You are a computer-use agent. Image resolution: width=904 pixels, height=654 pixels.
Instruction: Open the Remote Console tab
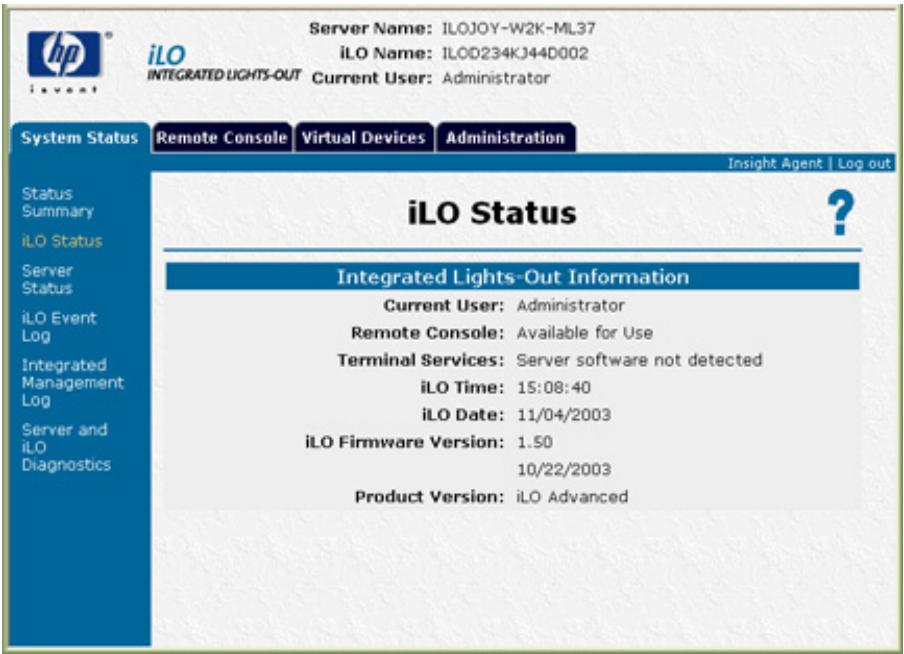click(x=222, y=138)
